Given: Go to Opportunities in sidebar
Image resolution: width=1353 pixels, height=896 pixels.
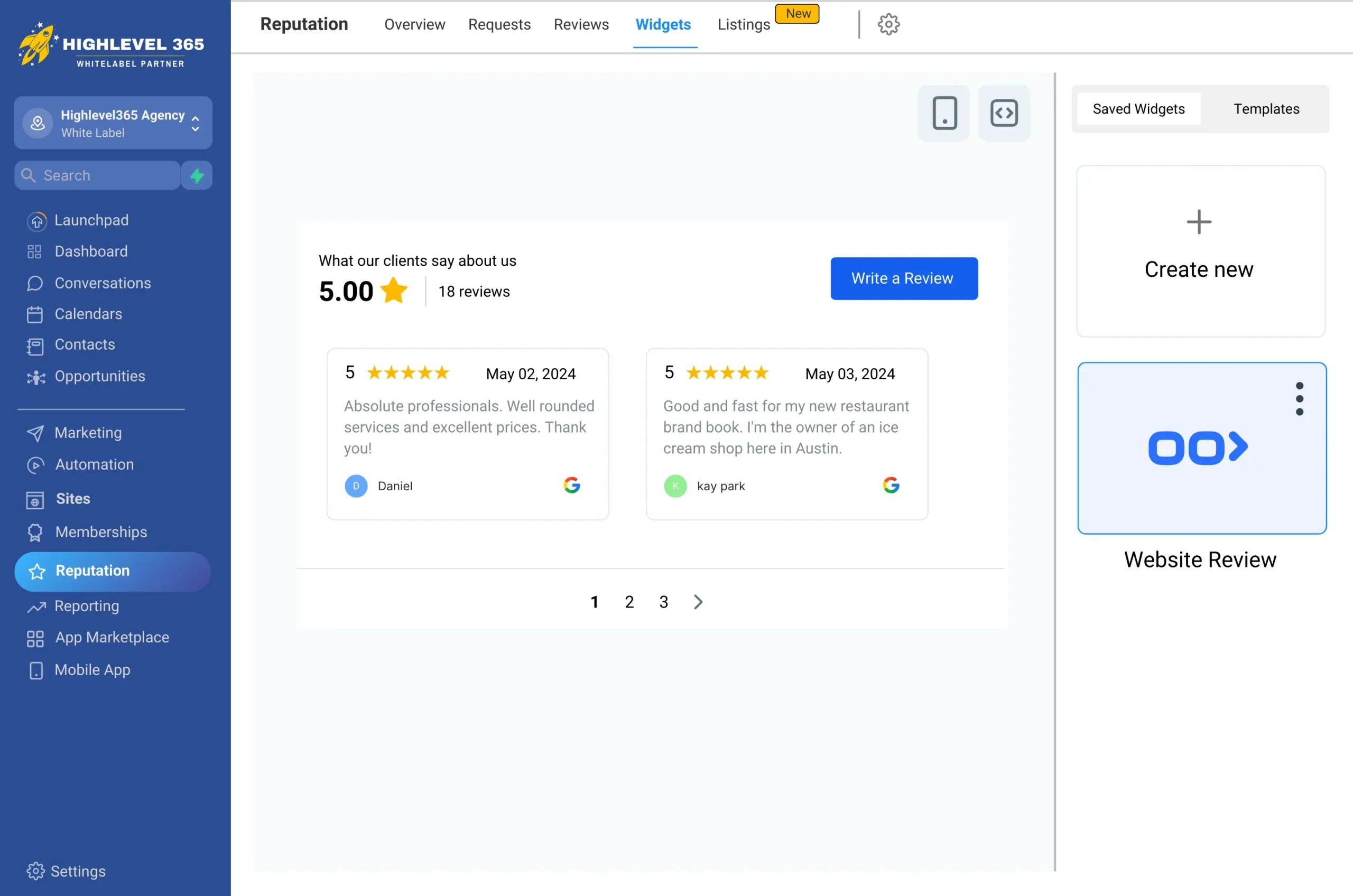Looking at the screenshot, I should point(99,376).
